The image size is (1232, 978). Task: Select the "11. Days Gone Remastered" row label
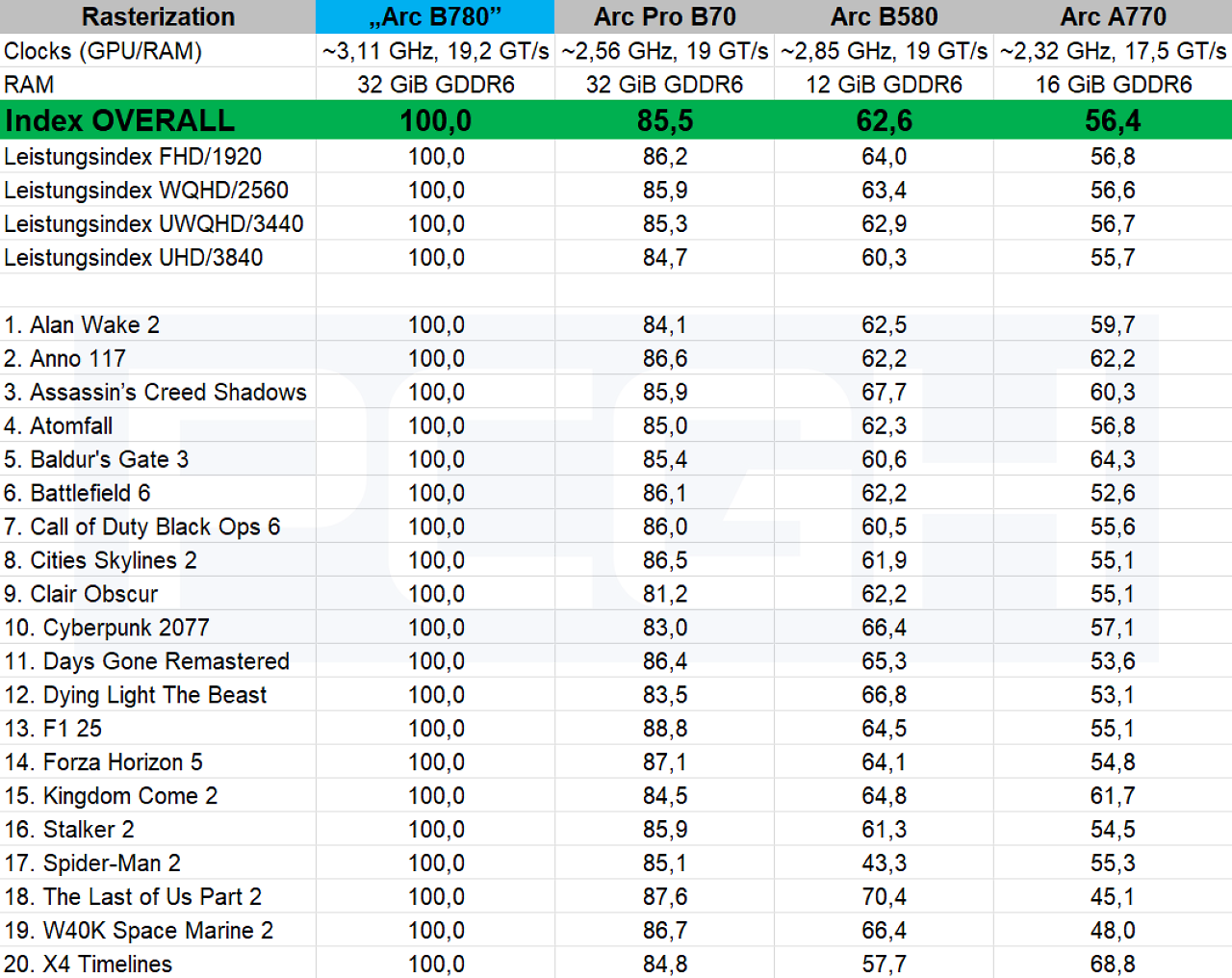coord(146,662)
